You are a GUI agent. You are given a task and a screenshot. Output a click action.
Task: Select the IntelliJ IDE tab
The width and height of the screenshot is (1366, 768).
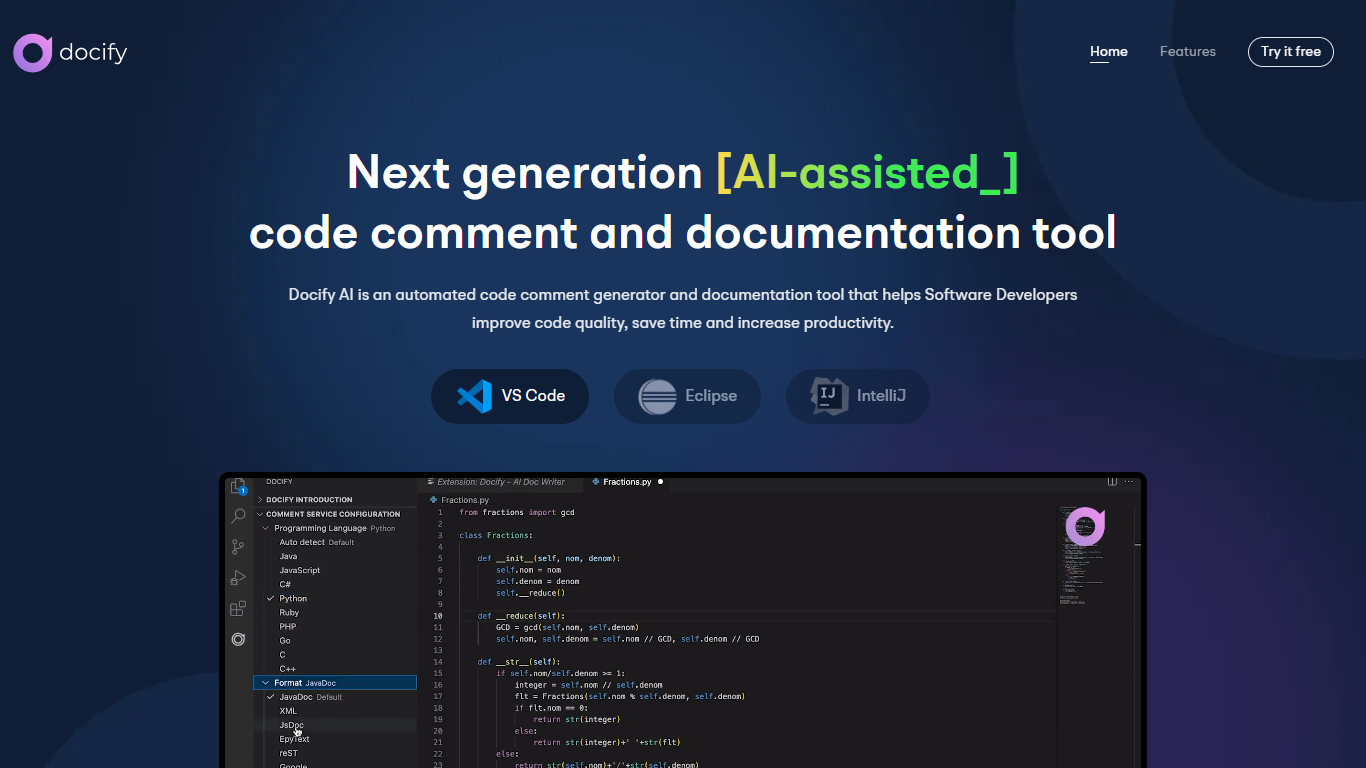tap(858, 396)
